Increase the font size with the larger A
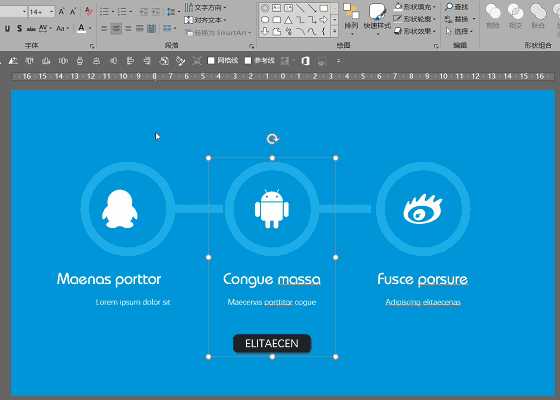 coord(61,12)
